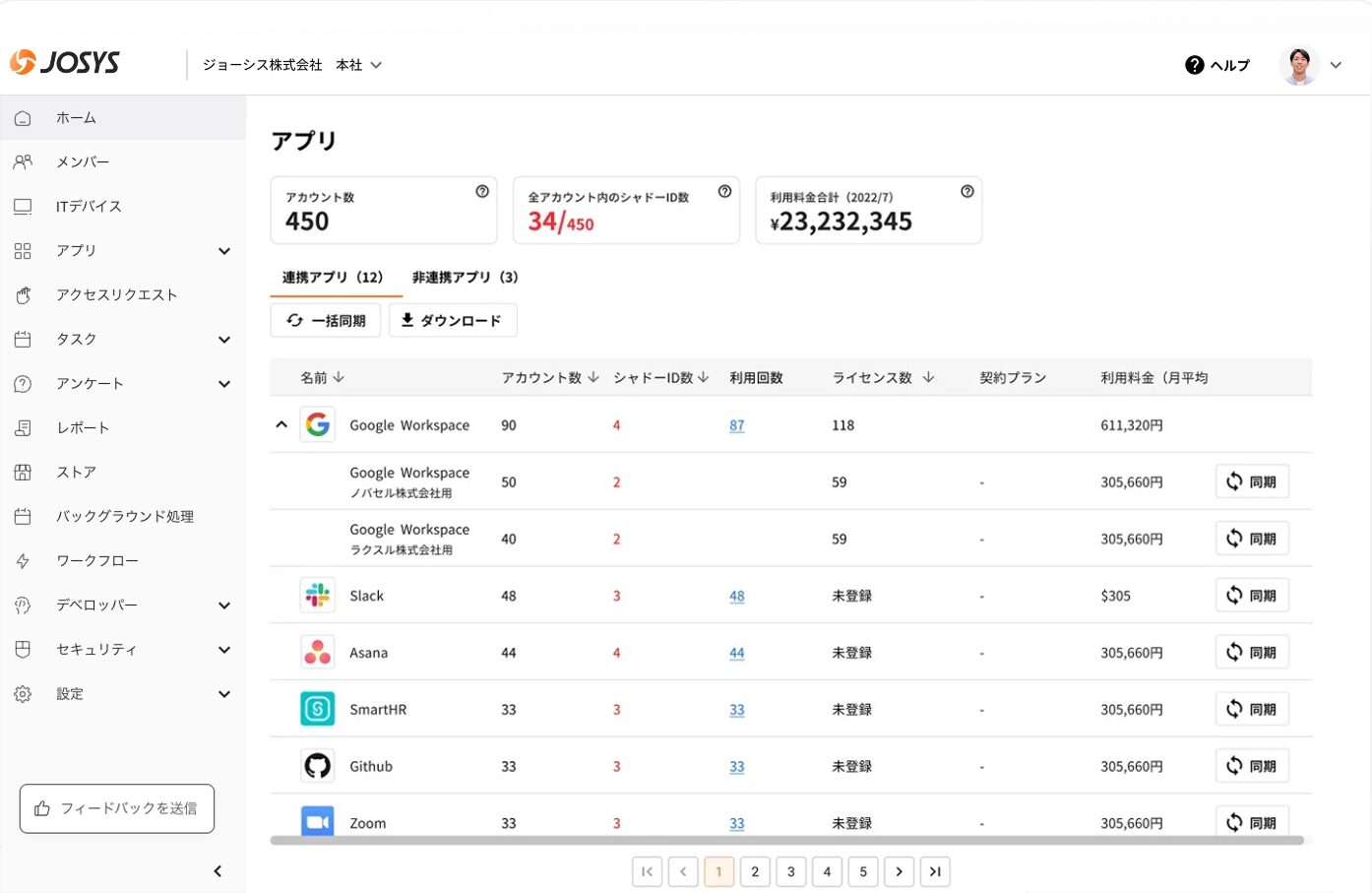This screenshot has height=893, width=1372.
Task: Click help icon on シャドーID数 card
Action: tap(724, 191)
